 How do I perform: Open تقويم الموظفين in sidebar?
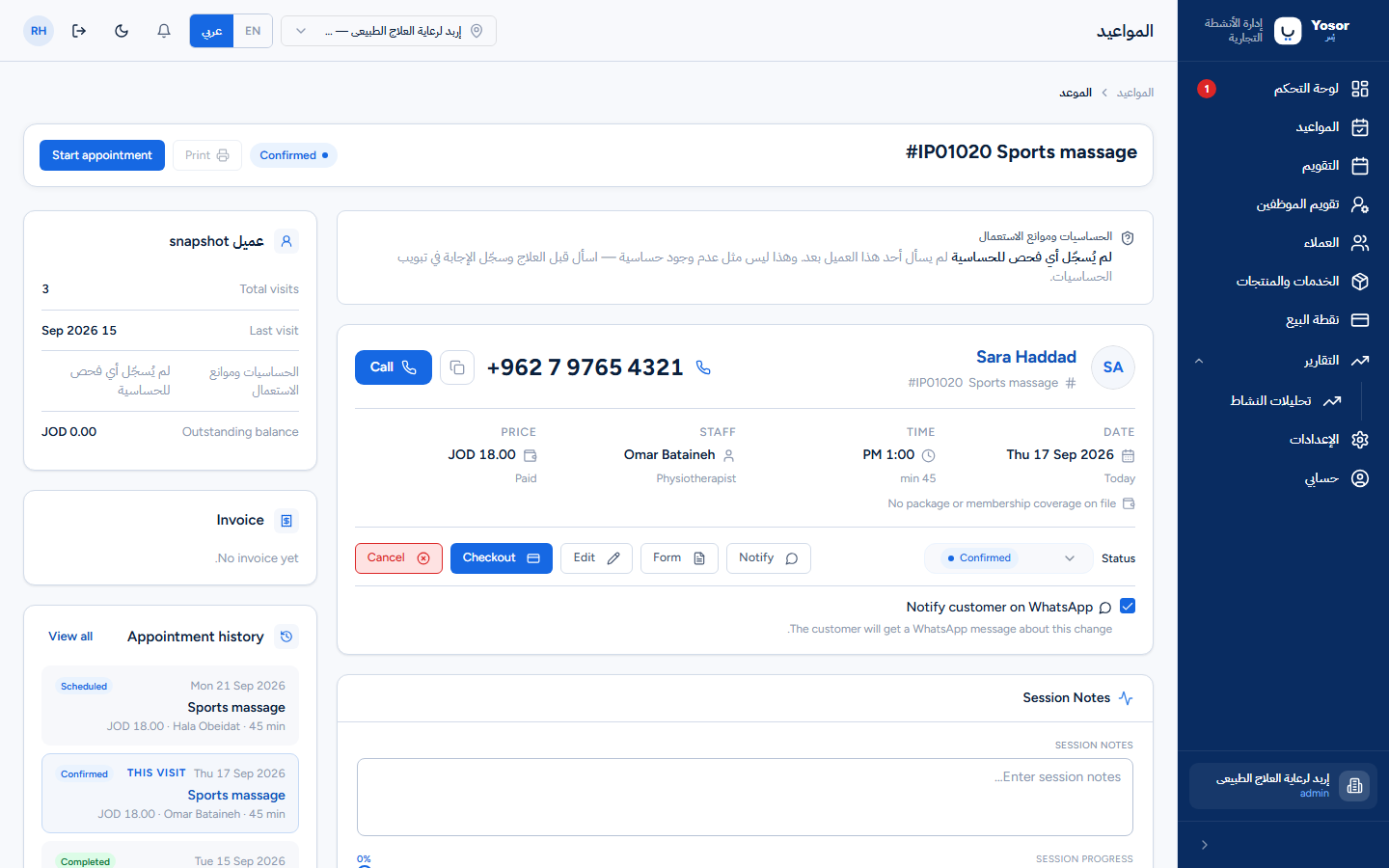click(1283, 204)
